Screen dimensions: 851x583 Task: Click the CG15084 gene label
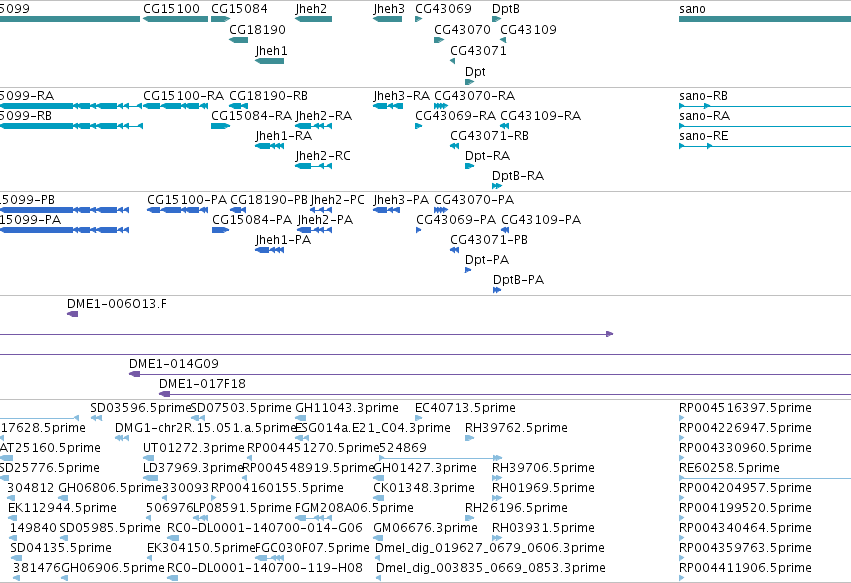click(239, 9)
